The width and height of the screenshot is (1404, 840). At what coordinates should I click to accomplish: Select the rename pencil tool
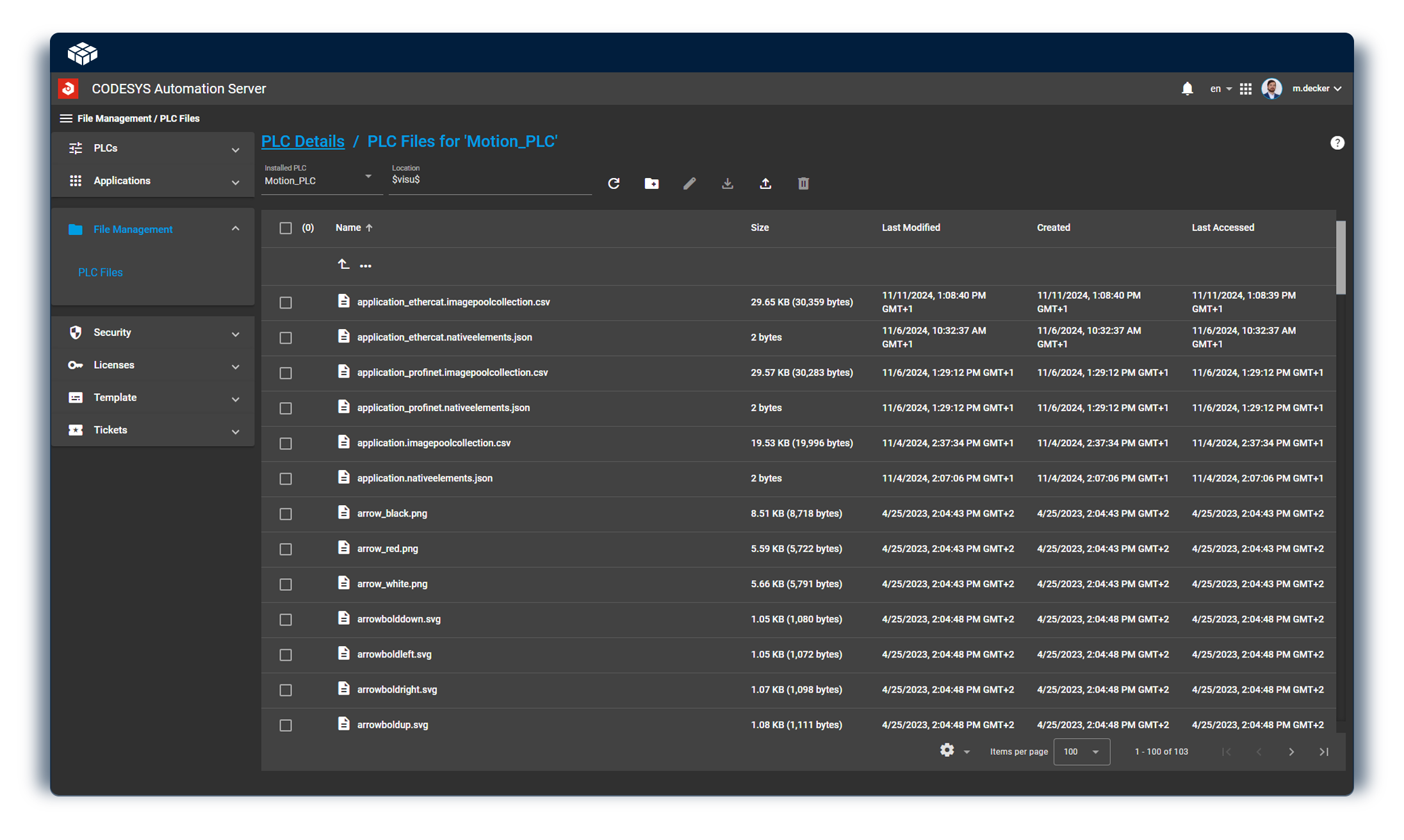(689, 184)
